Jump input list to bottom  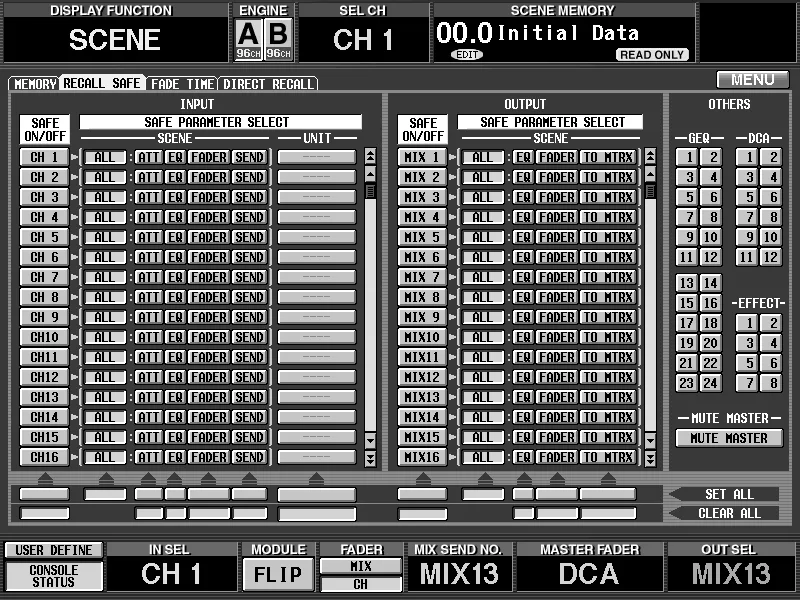370,459
